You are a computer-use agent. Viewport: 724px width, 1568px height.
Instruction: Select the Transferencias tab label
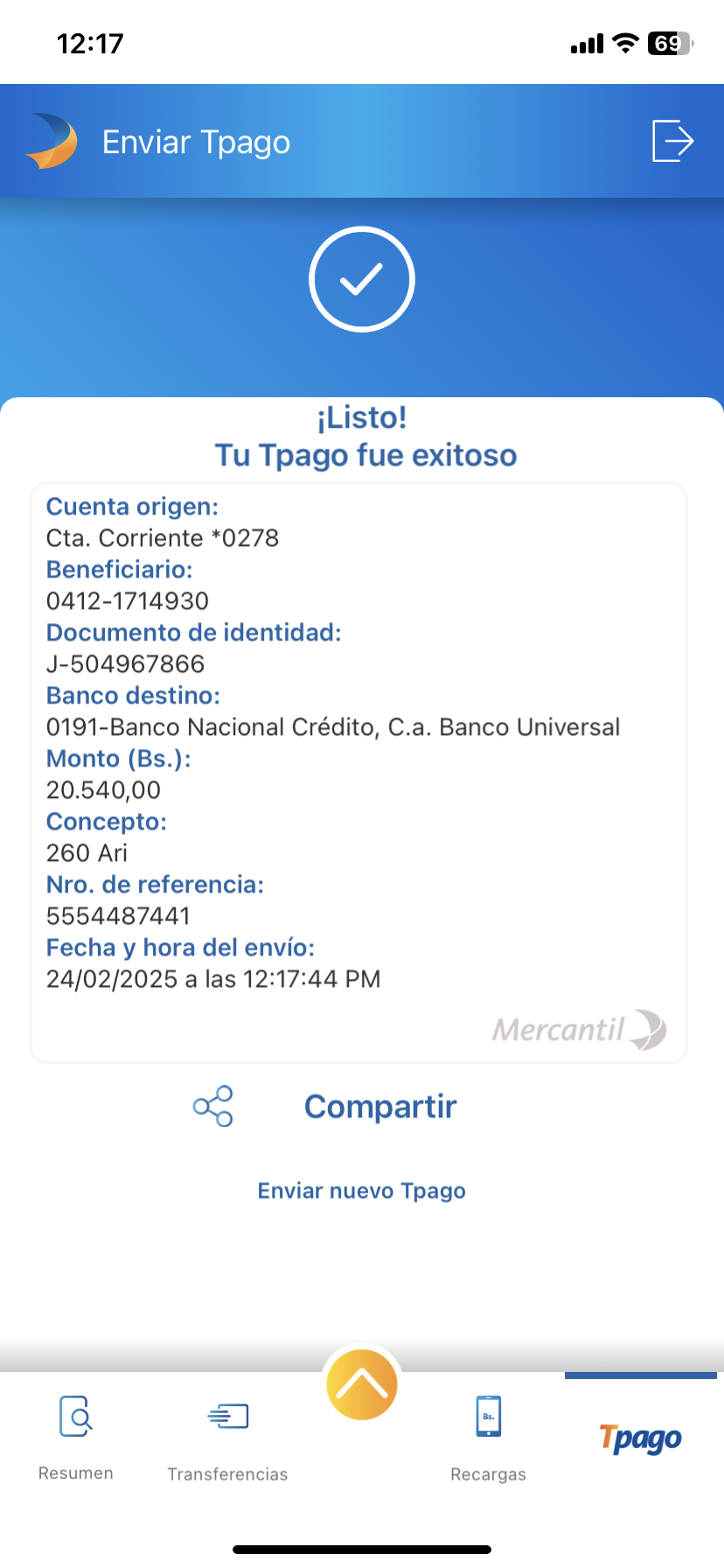227,1474
